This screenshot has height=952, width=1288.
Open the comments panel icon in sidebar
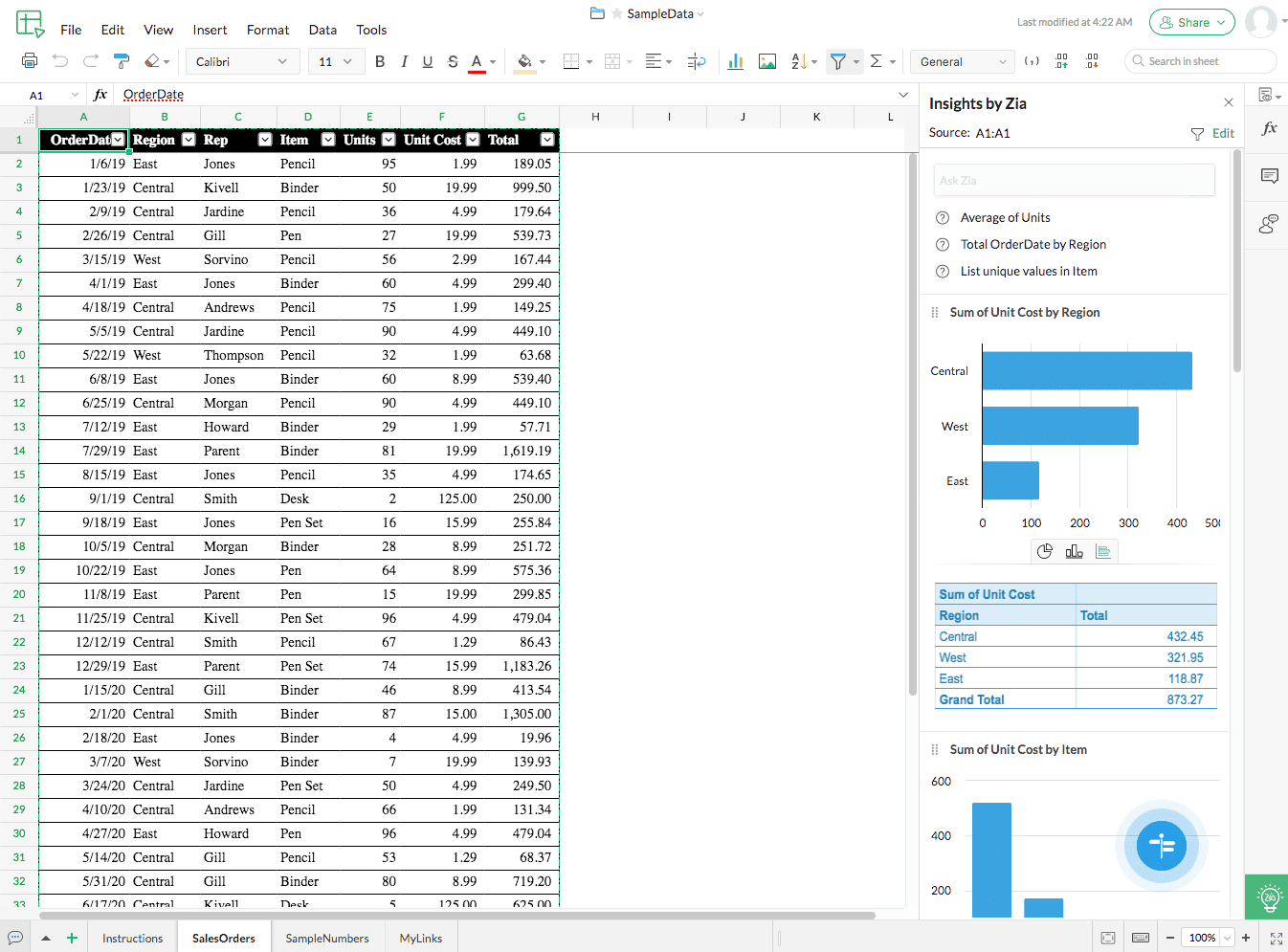click(1270, 176)
